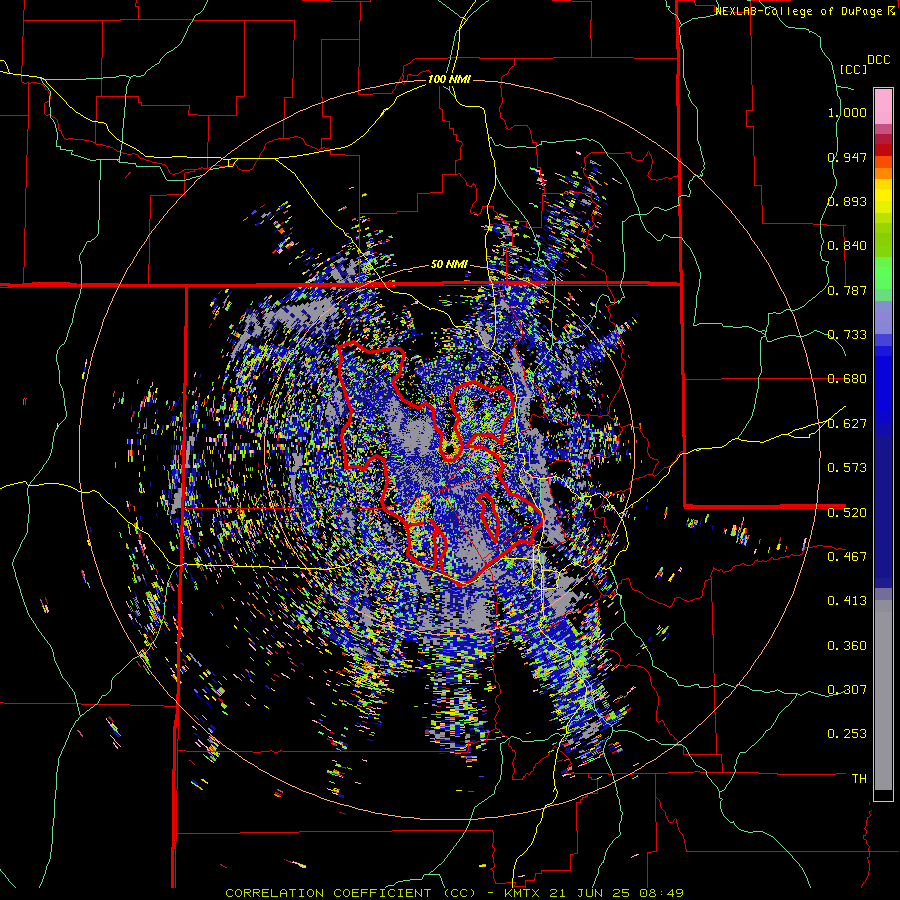Click the NEXLAB-College of DuPage label
This screenshot has height=900, width=900.
click(799, 11)
